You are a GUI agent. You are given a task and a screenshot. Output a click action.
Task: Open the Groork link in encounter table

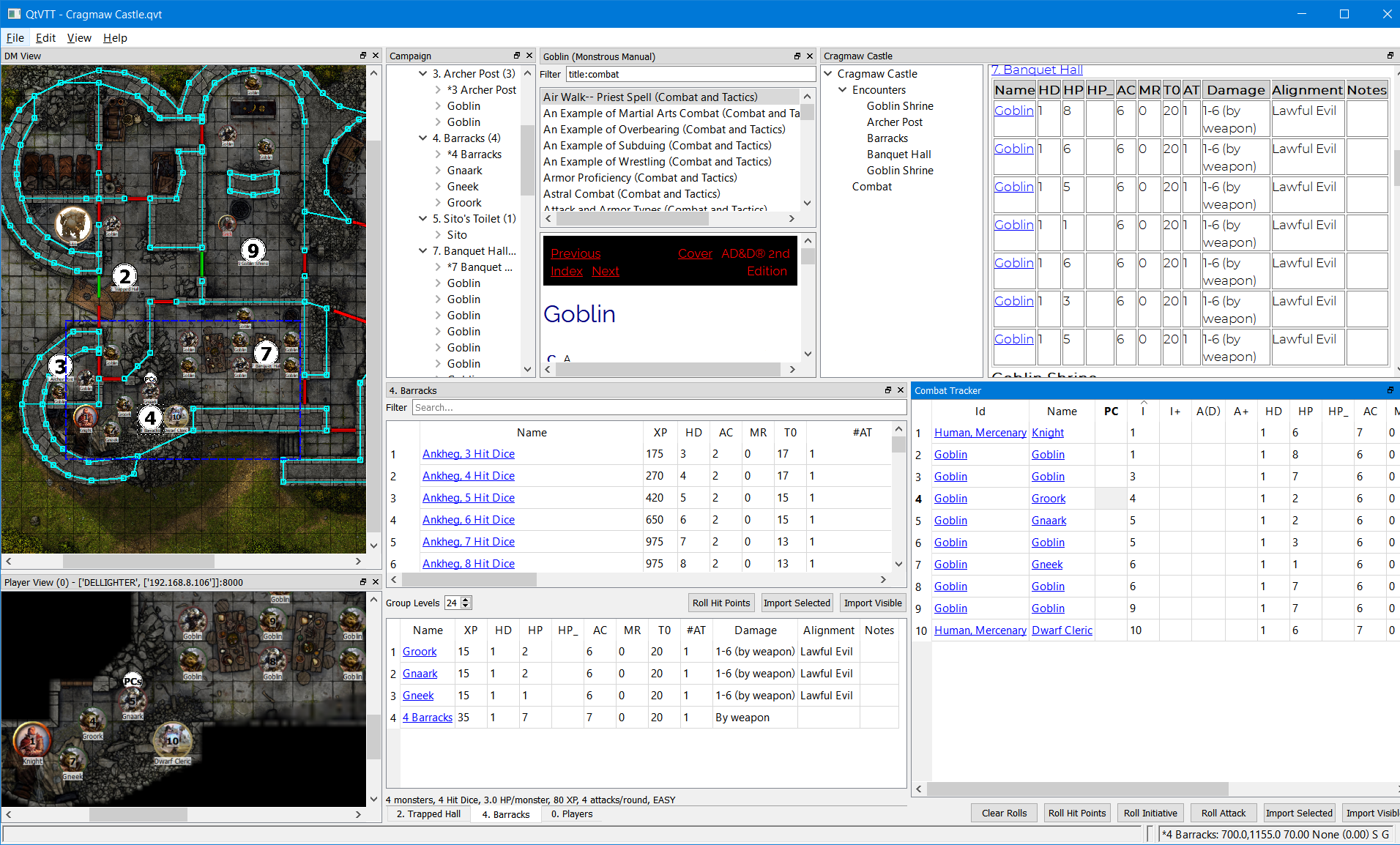420,652
